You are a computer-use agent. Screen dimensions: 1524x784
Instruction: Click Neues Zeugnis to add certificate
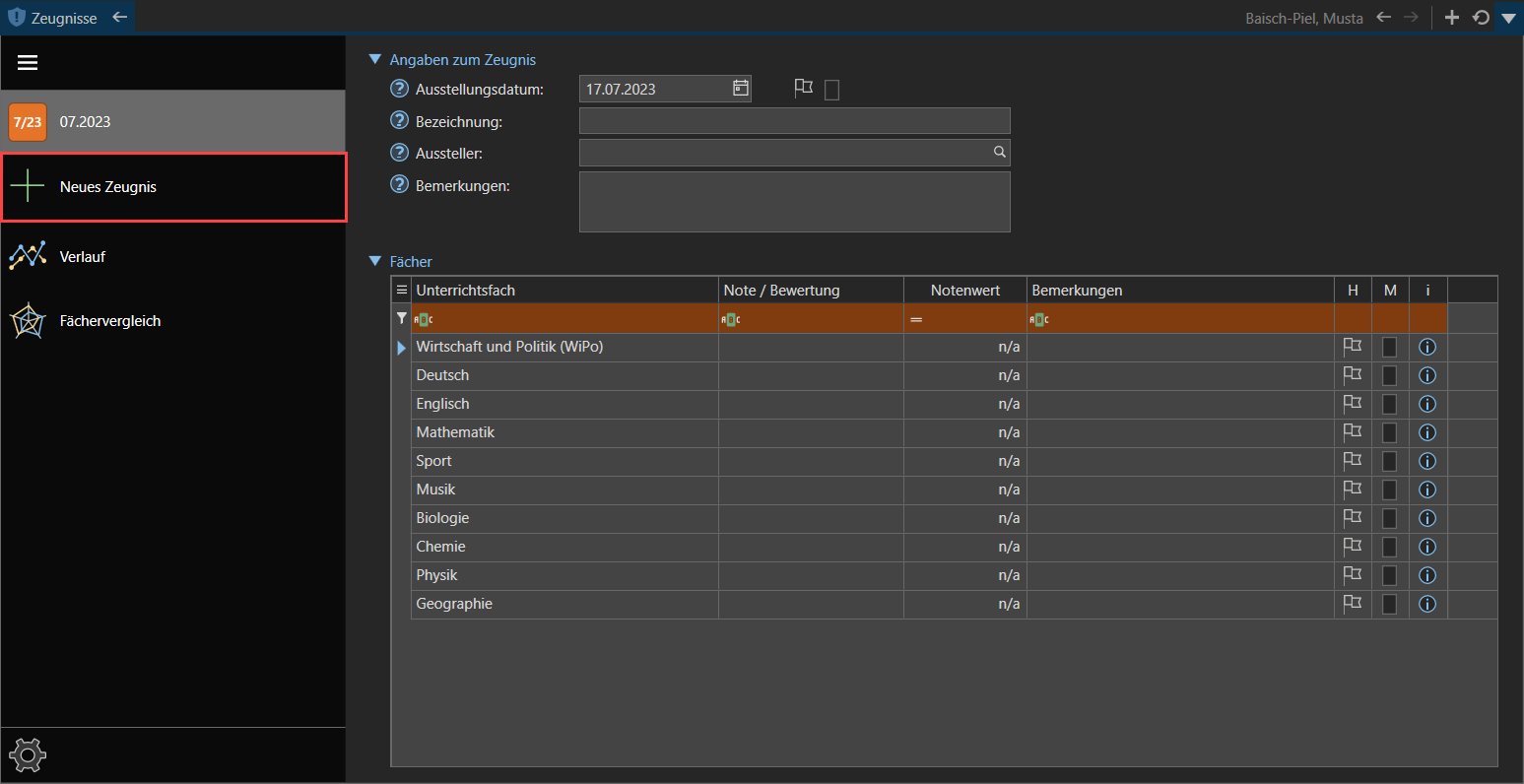click(108, 187)
